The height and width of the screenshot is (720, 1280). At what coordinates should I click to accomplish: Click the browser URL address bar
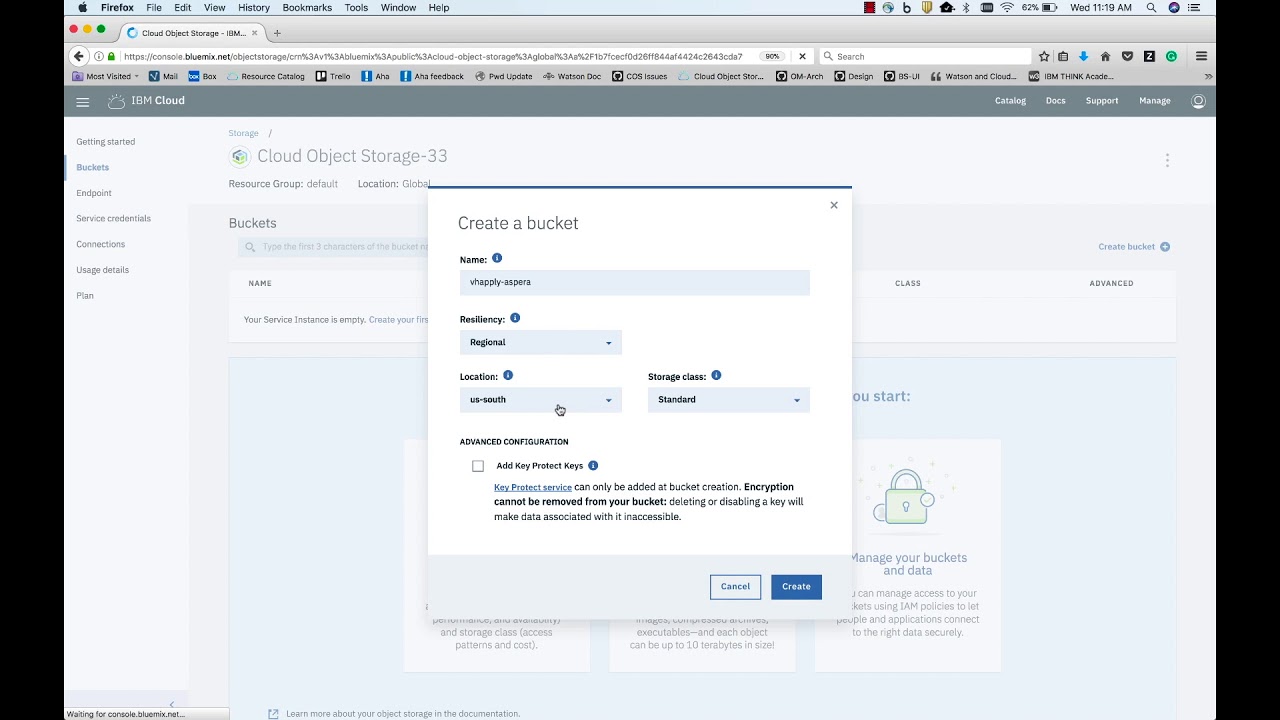pos(433,57)
